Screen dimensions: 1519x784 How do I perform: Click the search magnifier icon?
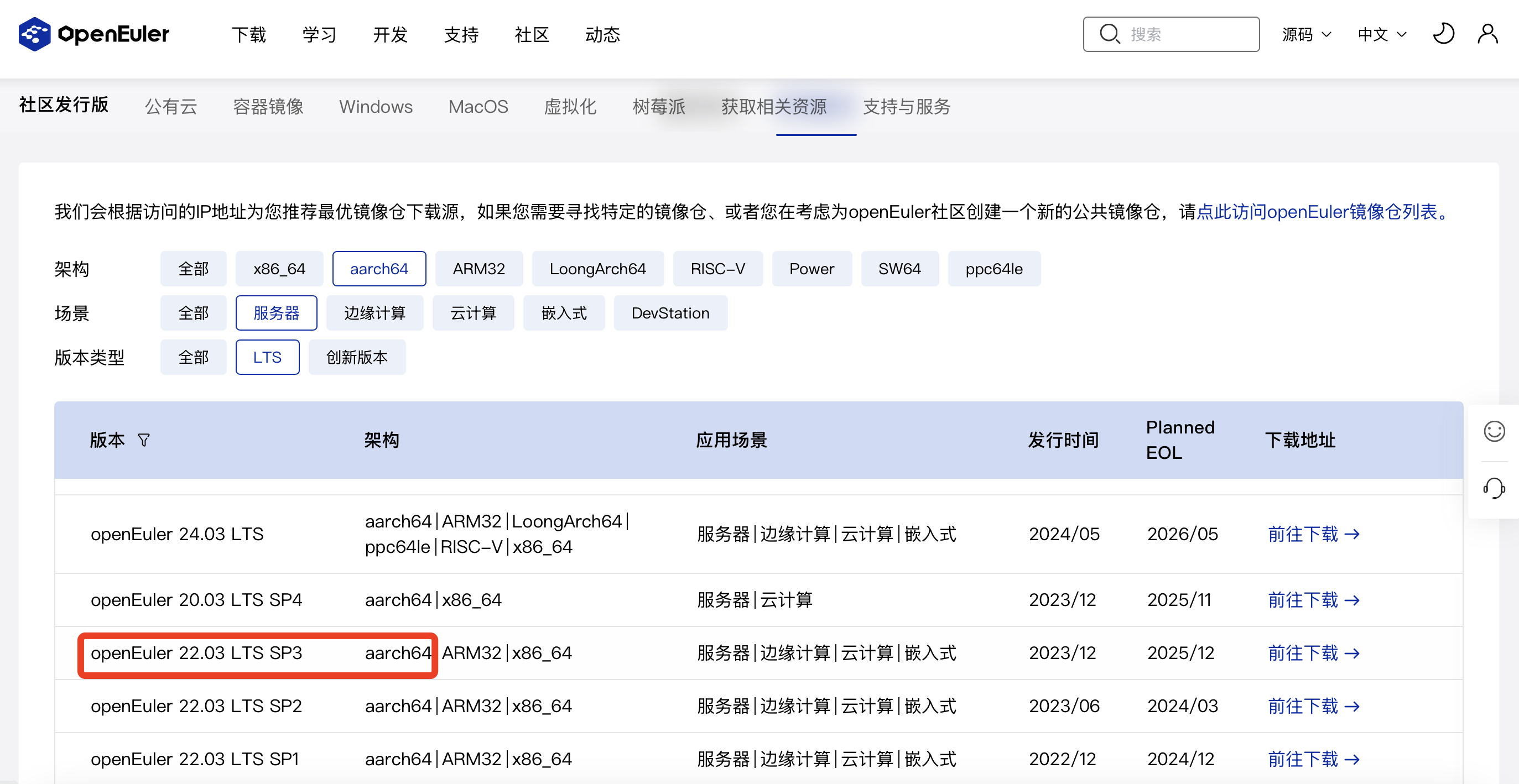(x=1109, y=34)
